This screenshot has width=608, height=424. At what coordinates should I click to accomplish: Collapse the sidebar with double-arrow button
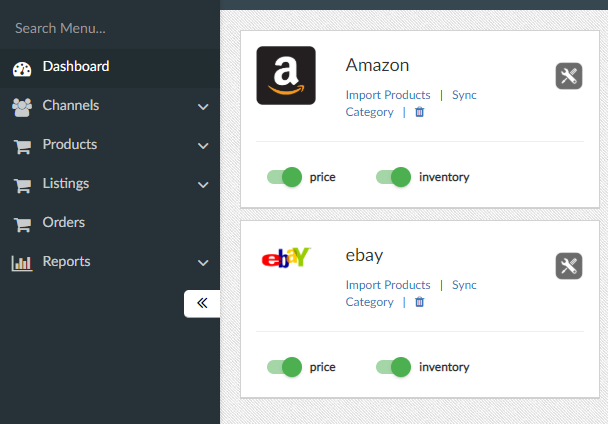click(202, 304)
